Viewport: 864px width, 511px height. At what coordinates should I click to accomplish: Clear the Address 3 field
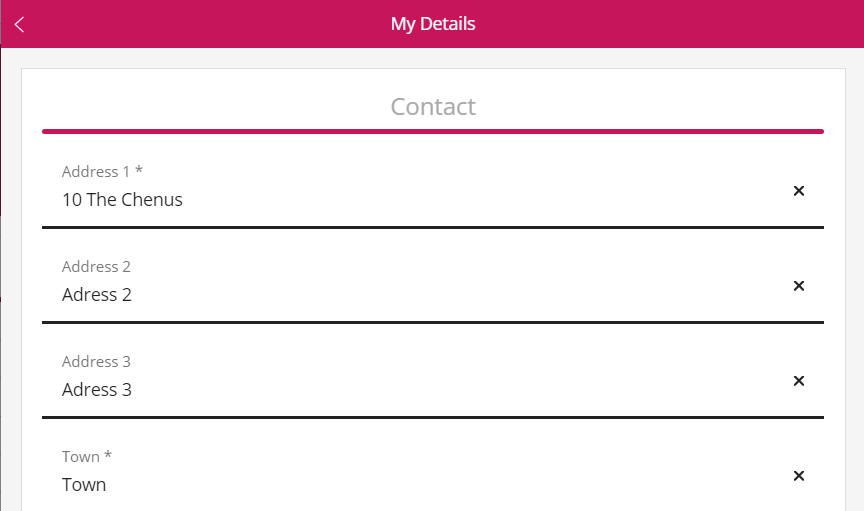[798, 381]
